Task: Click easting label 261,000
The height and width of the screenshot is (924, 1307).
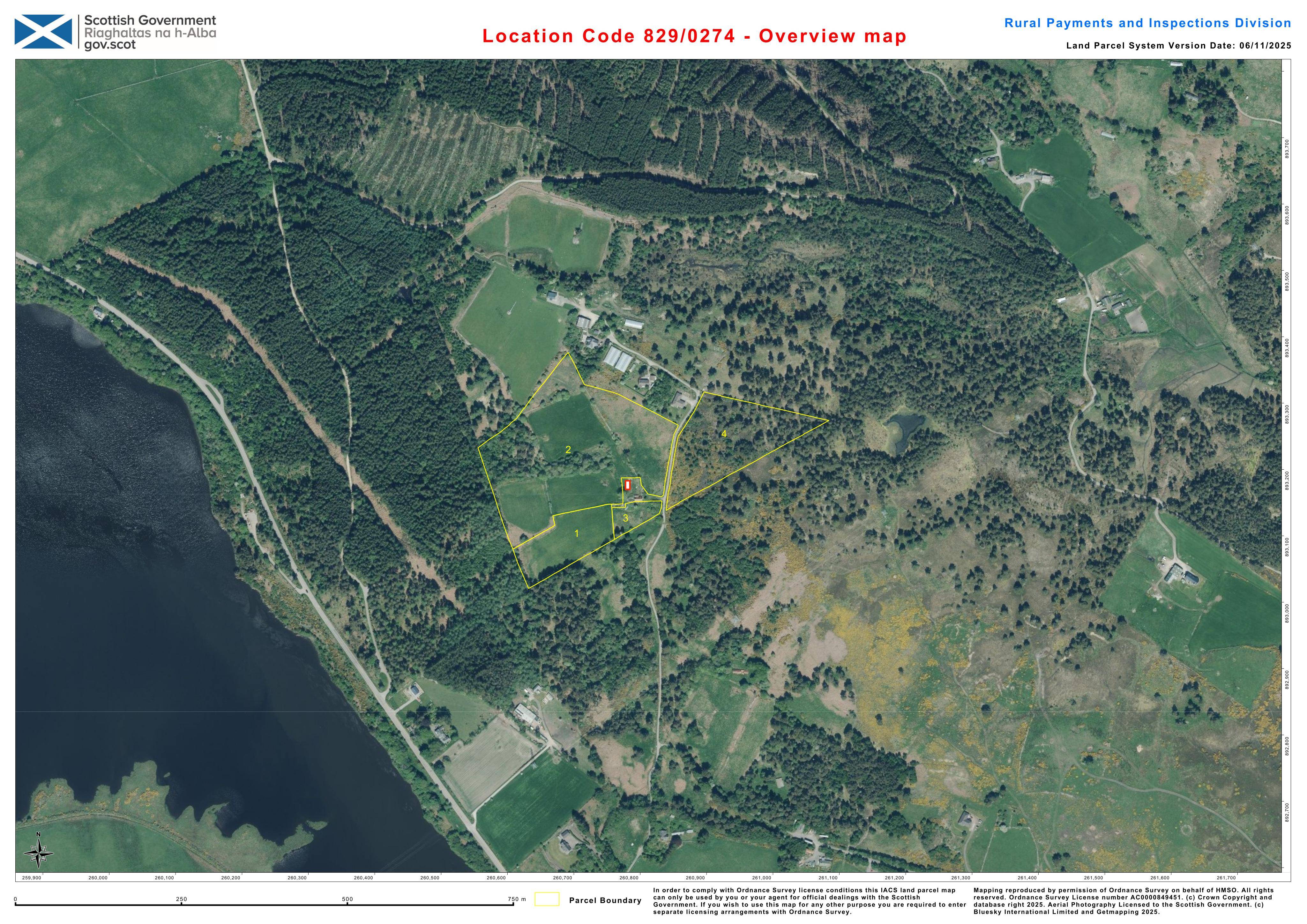Action: 762,878
